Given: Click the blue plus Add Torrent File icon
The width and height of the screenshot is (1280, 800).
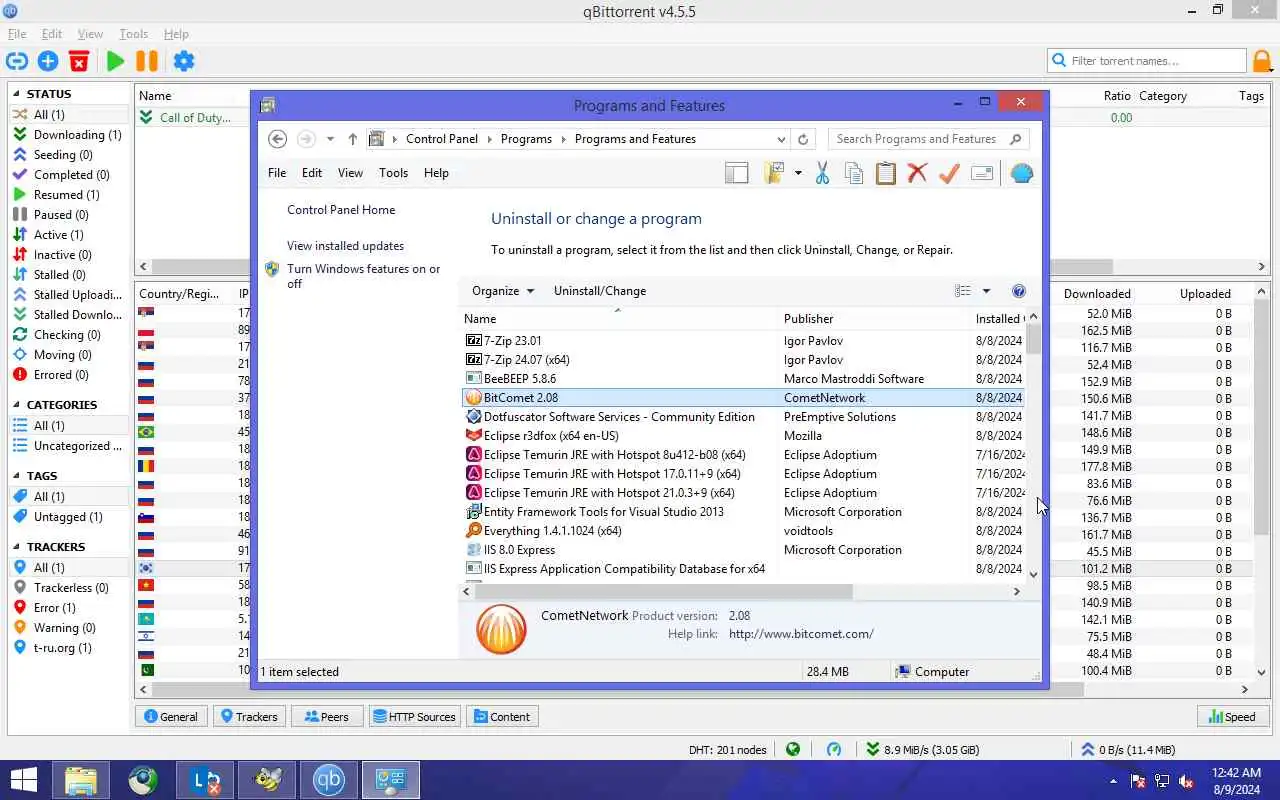Looking at the screenshot, I should (48, 61).
